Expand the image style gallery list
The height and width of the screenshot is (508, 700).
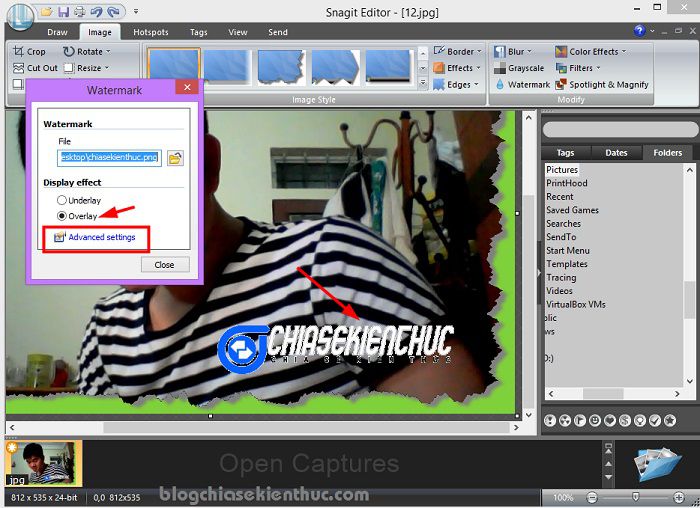[422, 83]
